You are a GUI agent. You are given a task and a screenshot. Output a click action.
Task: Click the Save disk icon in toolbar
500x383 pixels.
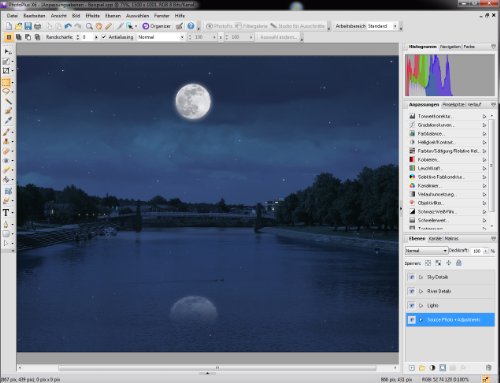coord(28,26)
